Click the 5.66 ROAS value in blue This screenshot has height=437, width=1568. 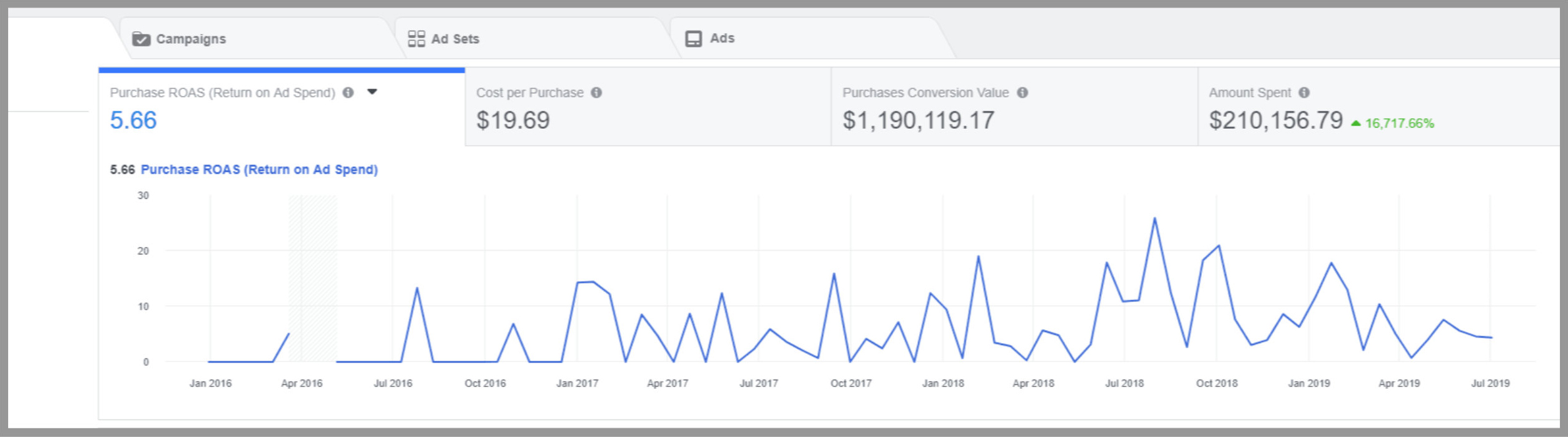click(133, 120)
